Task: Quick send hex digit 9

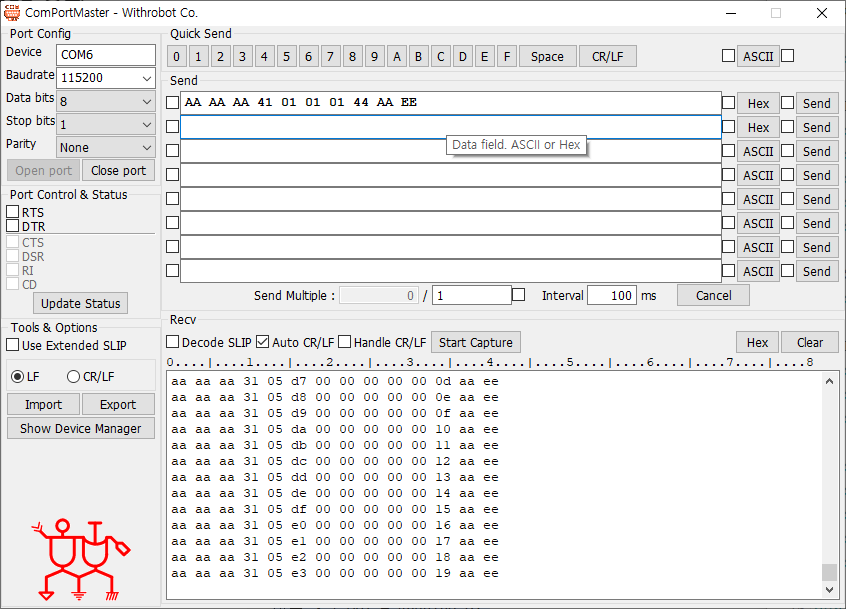Action: pos(374,56)
